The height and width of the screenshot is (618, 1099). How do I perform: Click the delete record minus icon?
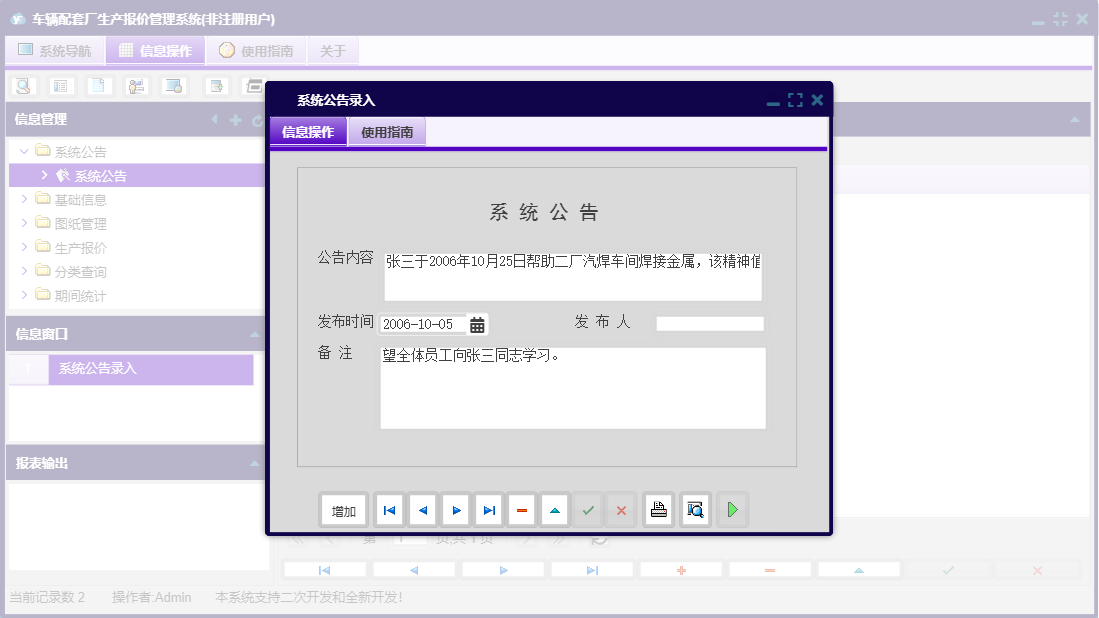[521, 509]
